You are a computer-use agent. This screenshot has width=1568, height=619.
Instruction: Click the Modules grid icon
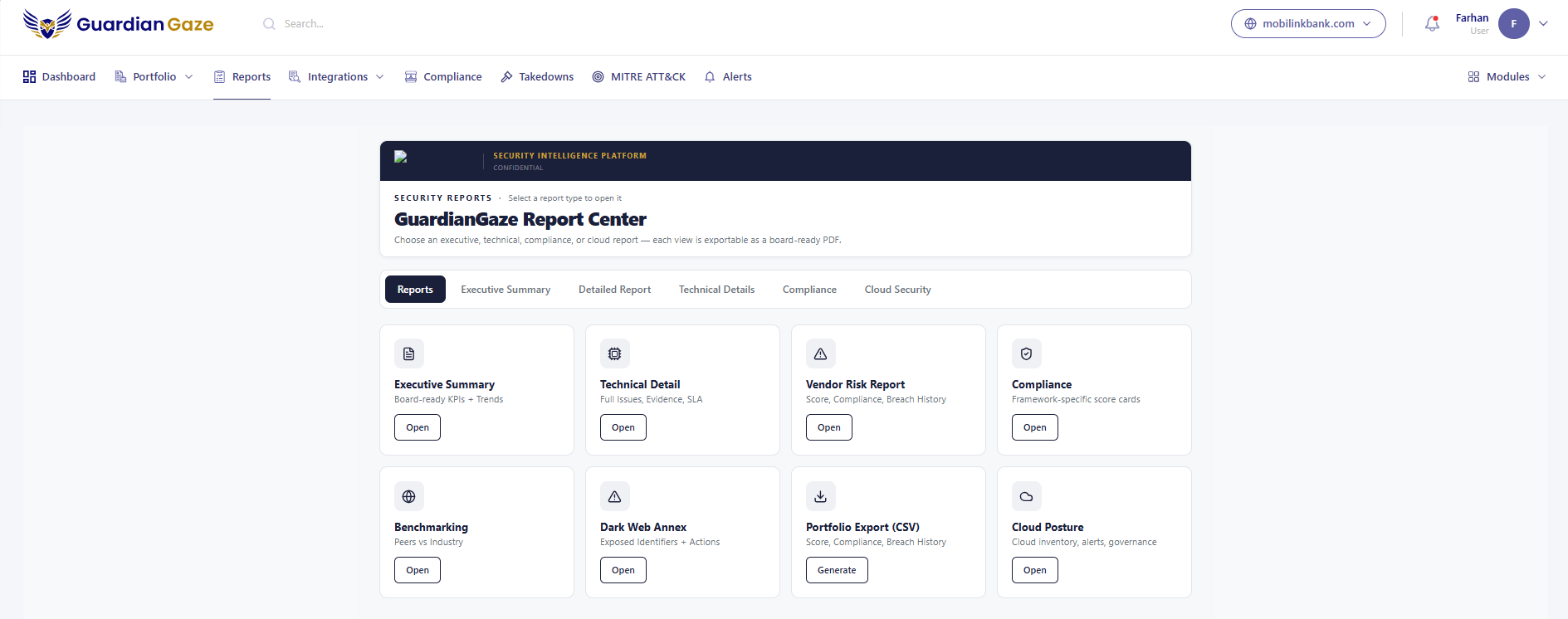[1473, 77]
